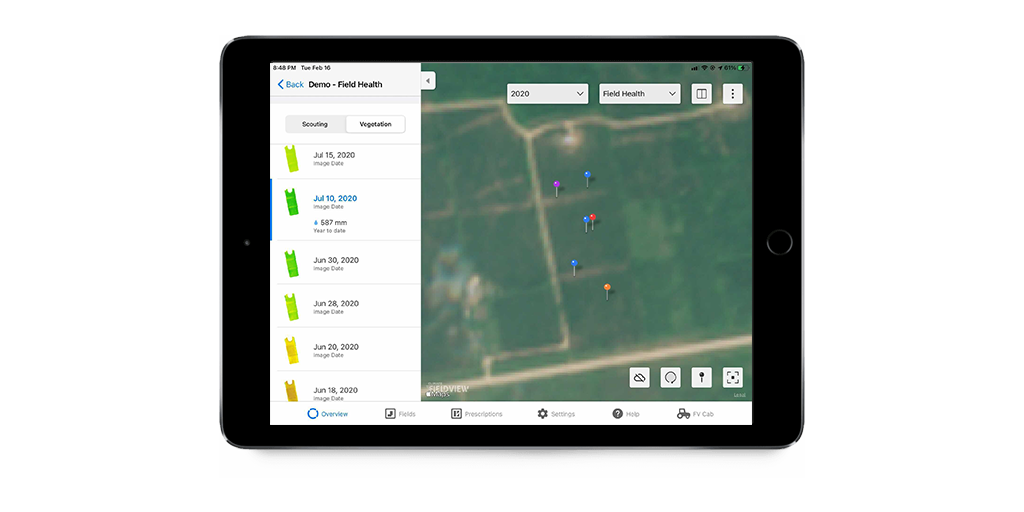Viewport: 1024px width, 512px height.
Task: Open the three-dot more options menu
Action: tap(733, 94)
